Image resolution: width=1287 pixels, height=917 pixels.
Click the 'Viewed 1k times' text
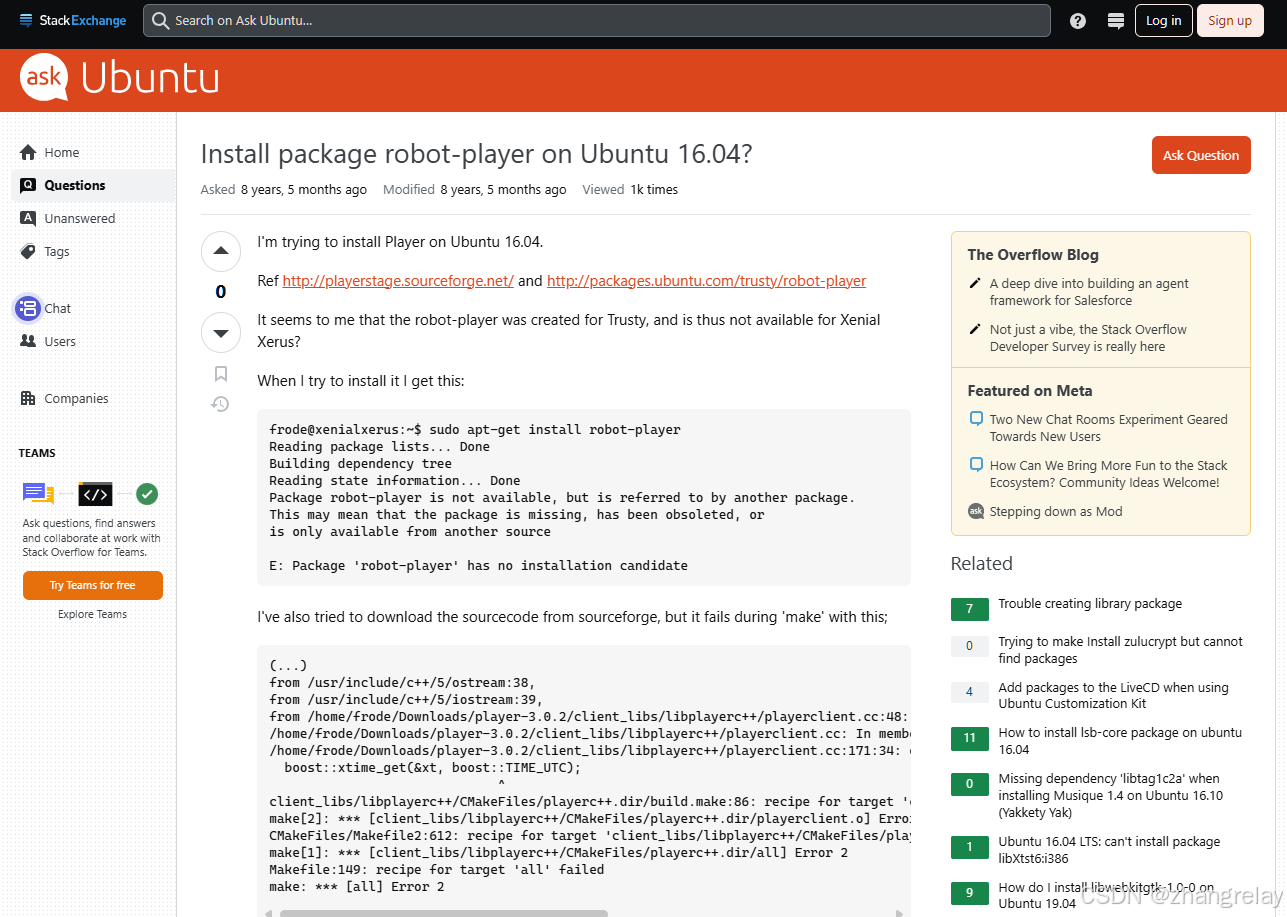click(x=630, y=189)
